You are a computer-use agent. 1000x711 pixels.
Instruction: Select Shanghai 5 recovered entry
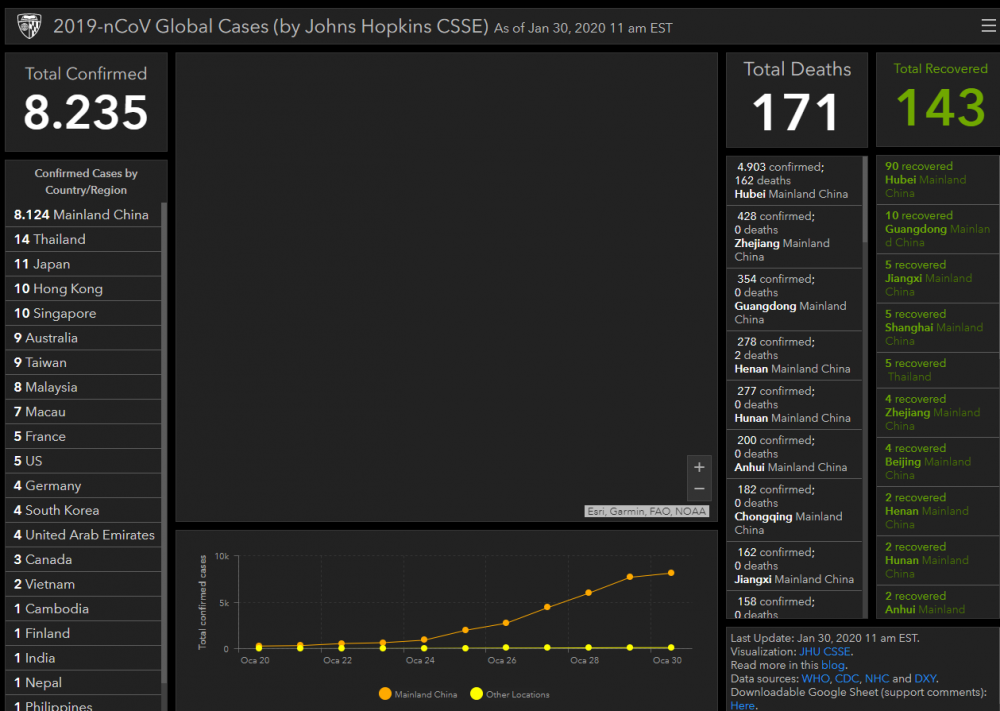938,327
